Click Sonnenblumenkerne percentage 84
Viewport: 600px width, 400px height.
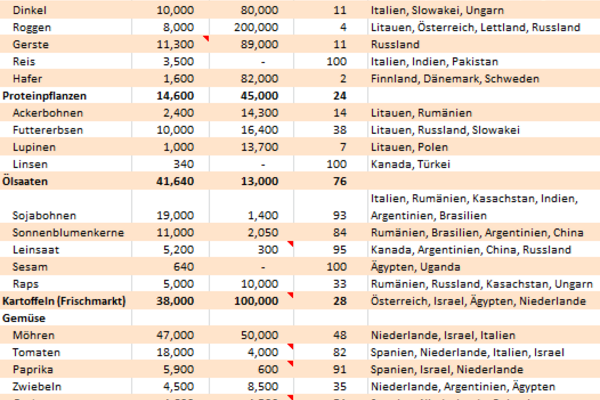click(x=340, y=233)
